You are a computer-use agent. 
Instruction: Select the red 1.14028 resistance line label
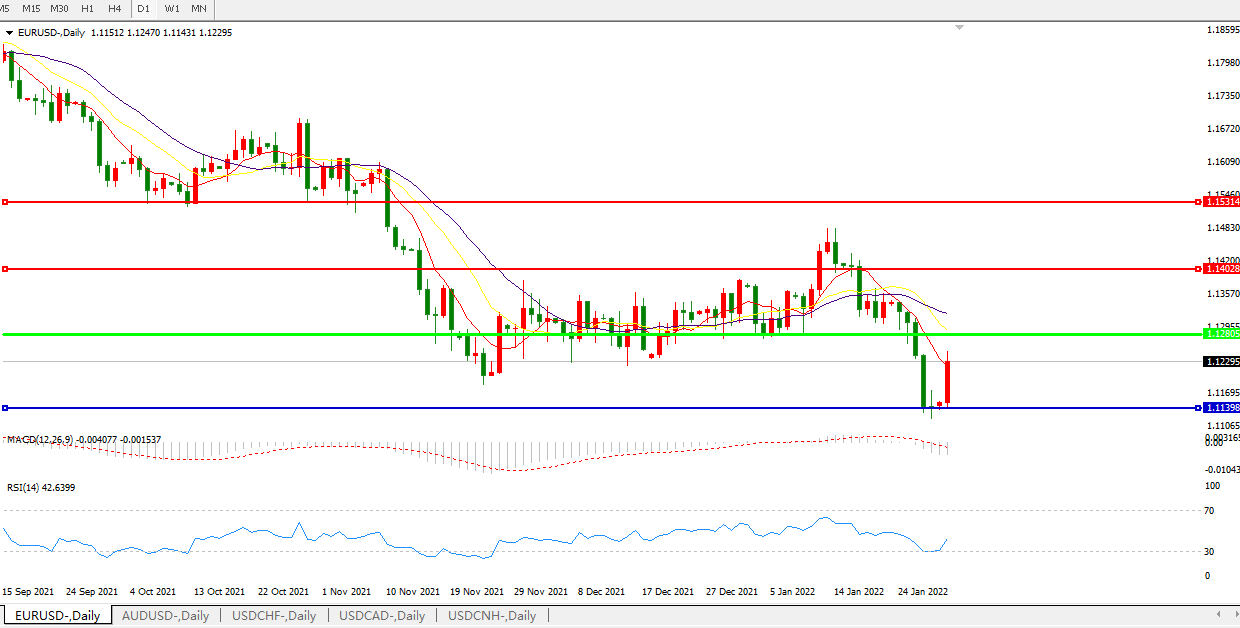pyautogui.click(x=1221, y=269)
